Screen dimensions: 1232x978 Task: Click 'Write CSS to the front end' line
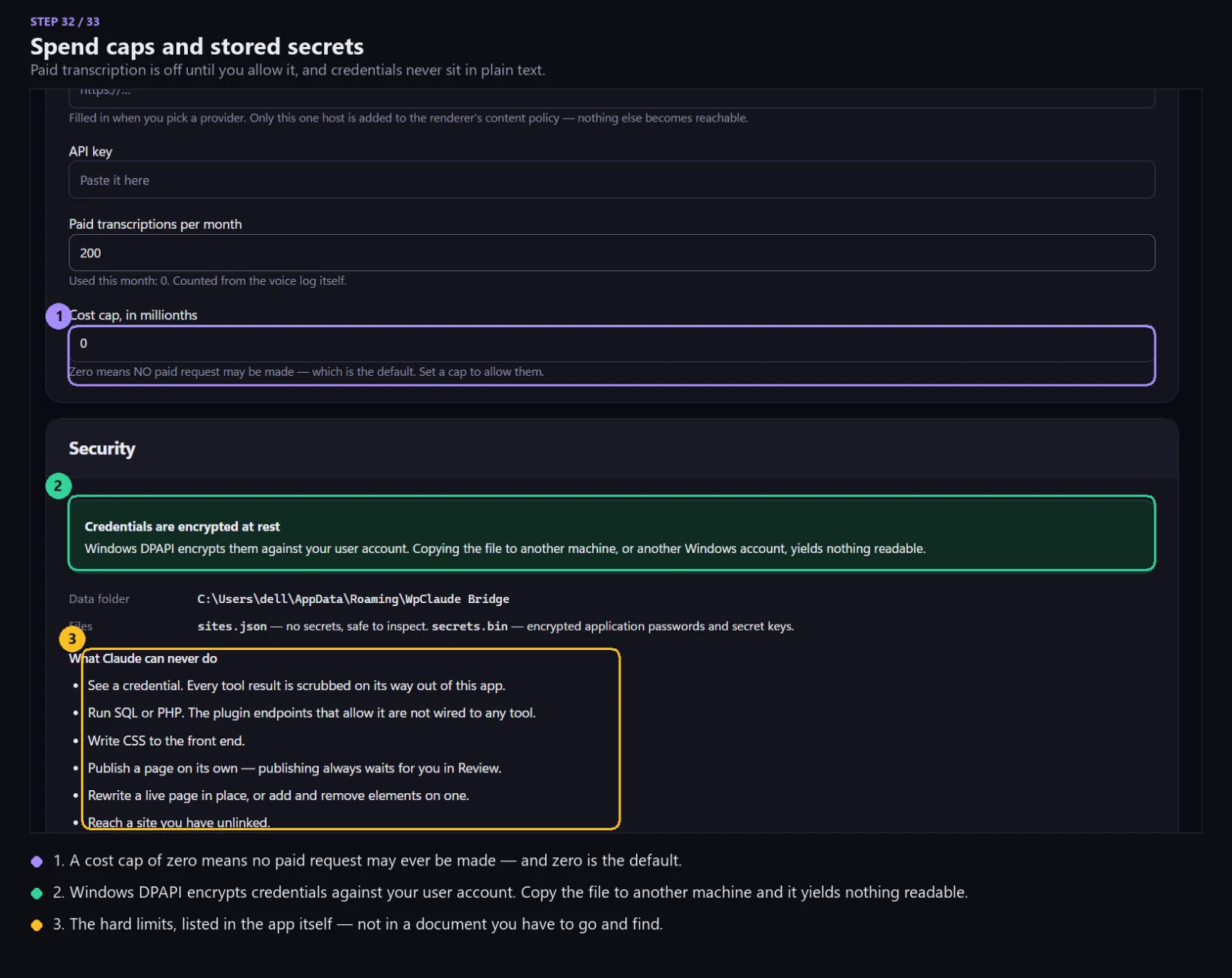pyautogui.click(x=166, y=741)
